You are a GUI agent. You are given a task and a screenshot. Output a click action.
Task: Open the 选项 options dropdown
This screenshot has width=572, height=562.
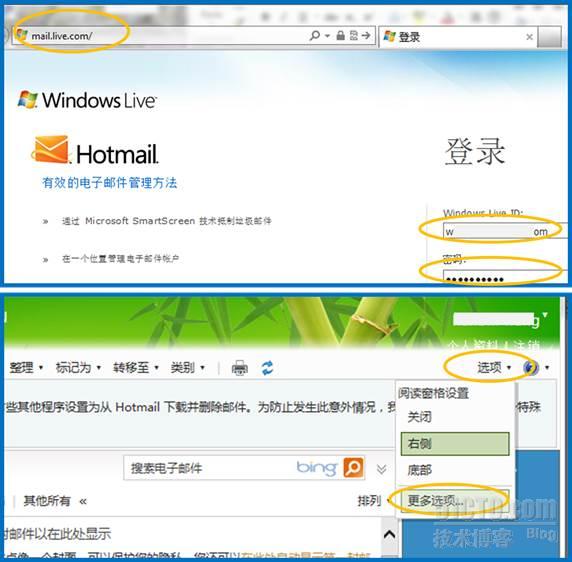(x=494, y=368)
